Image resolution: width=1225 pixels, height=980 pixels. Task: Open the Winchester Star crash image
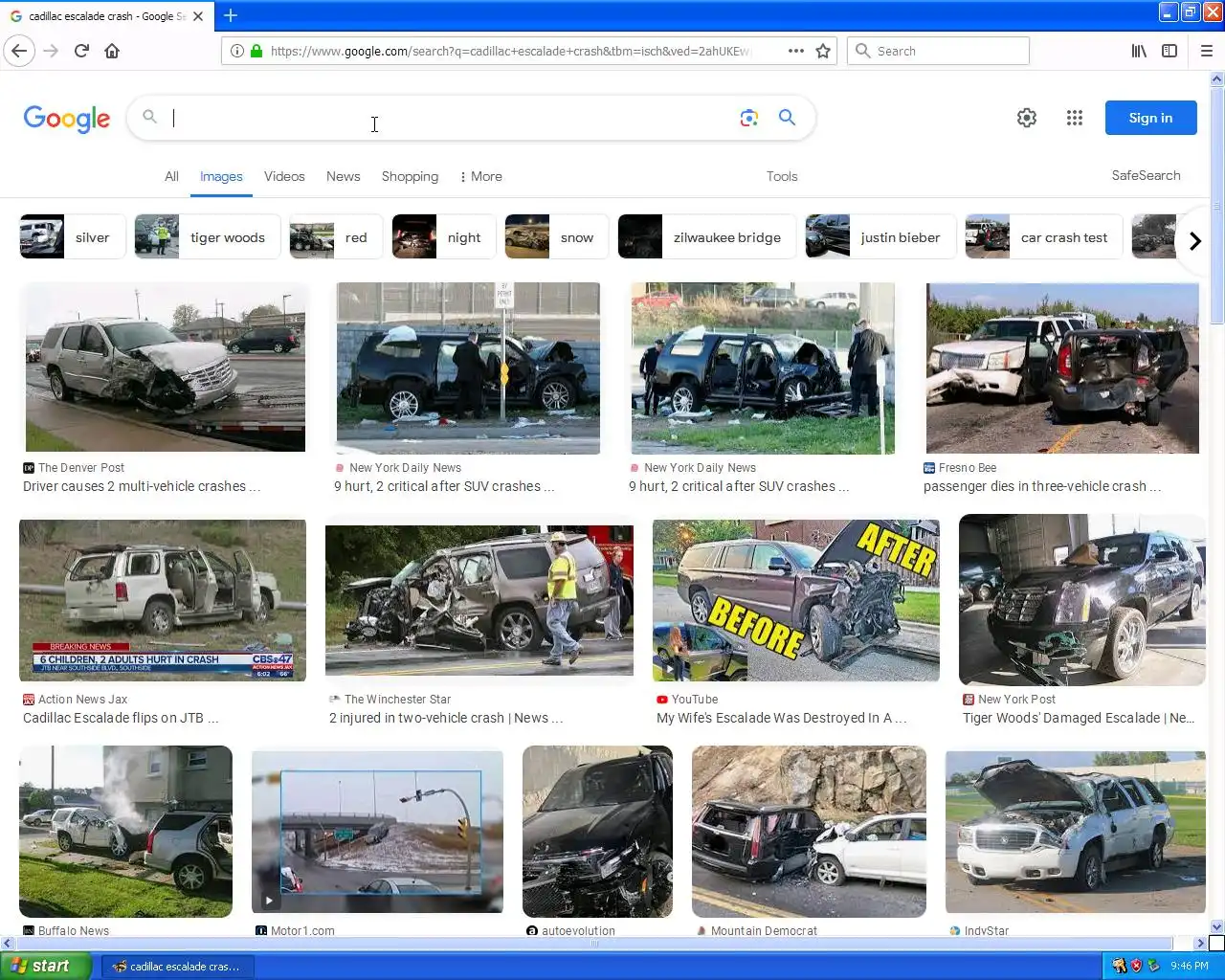coord(479,600)
